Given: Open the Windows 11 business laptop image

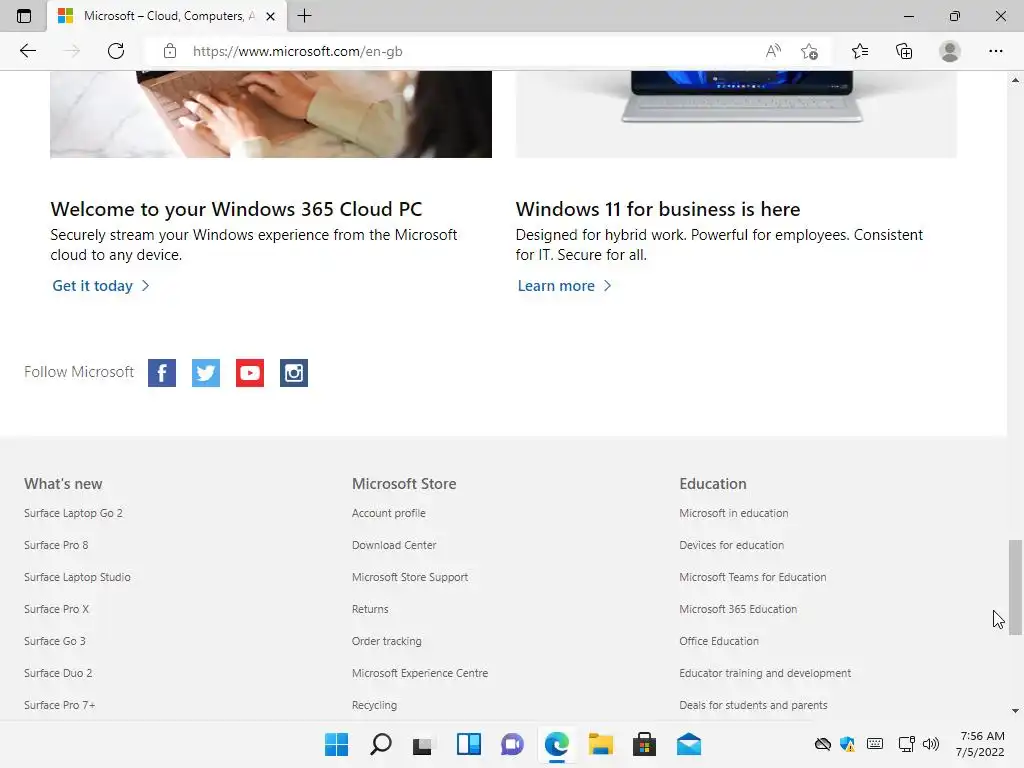Looking at the screenshot, I should tap(736, 114).
